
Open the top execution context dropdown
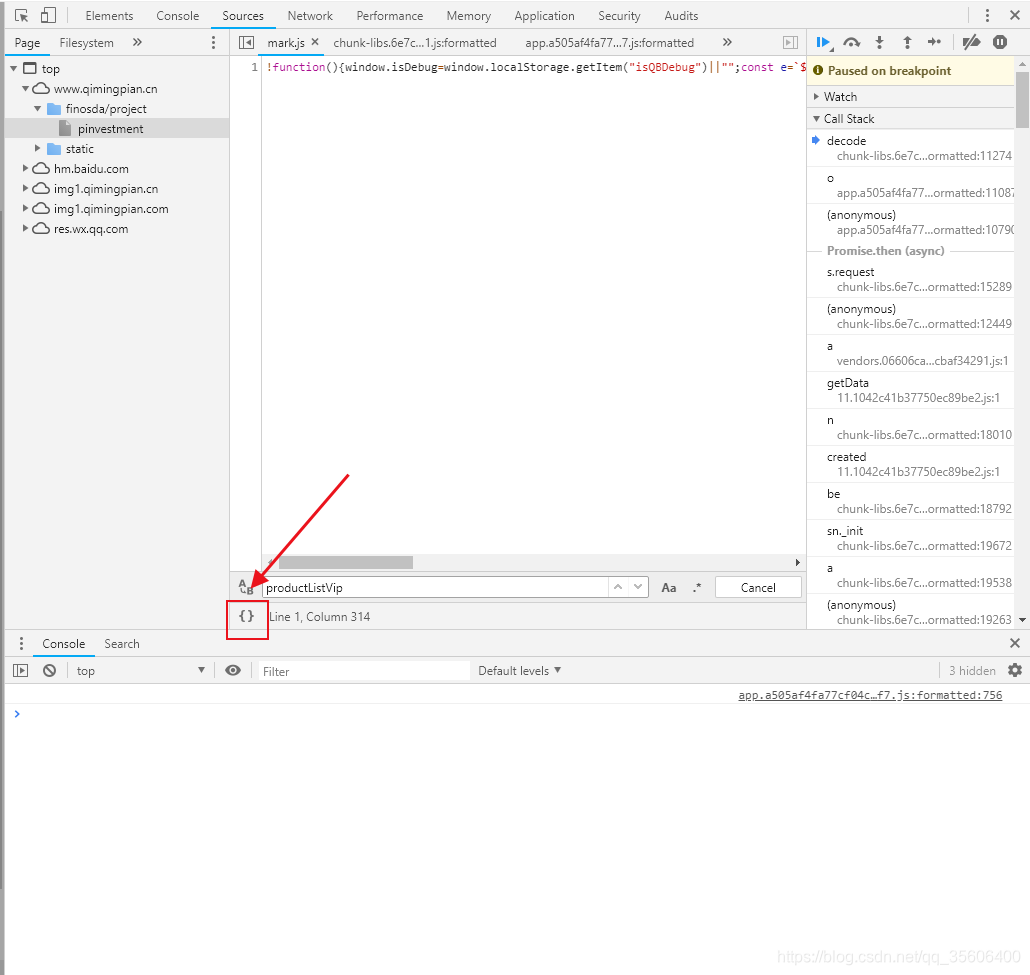point(141,671)
